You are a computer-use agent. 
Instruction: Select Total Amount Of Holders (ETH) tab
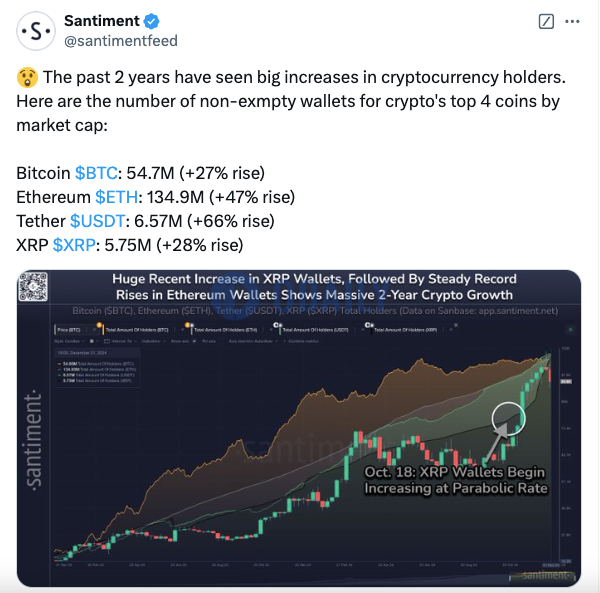tap(225, 330)
